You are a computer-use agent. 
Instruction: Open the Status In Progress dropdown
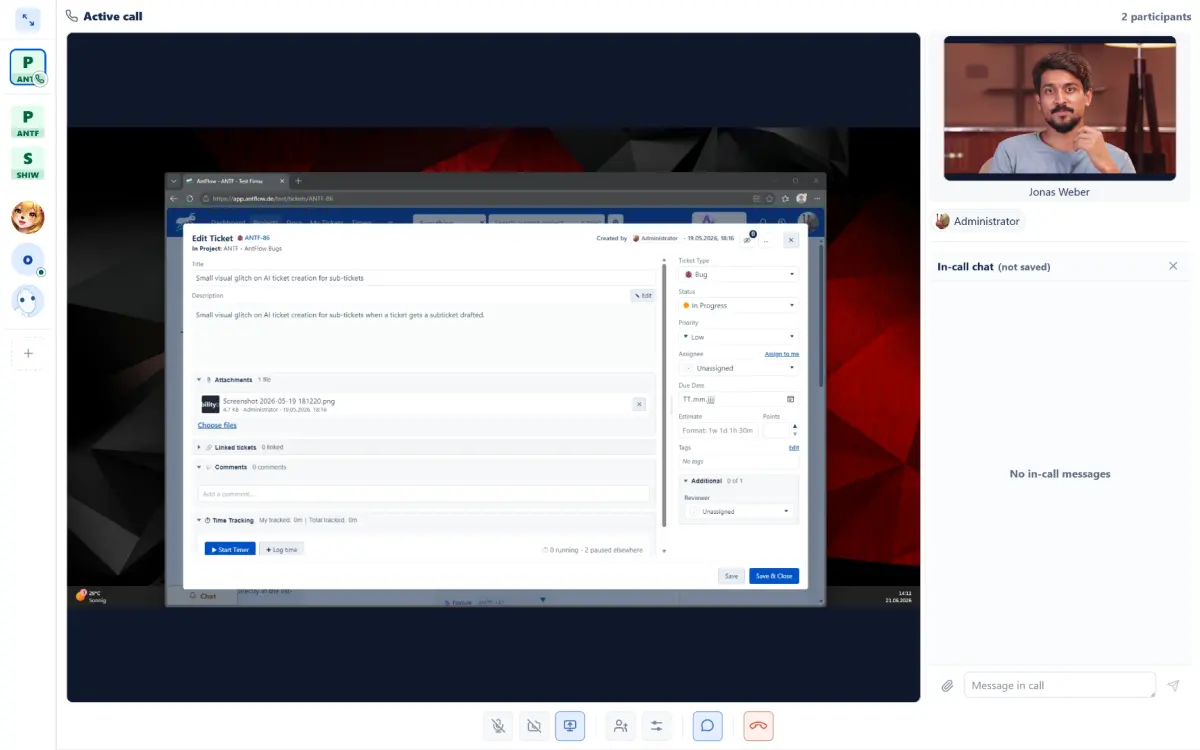pos(739,305)
